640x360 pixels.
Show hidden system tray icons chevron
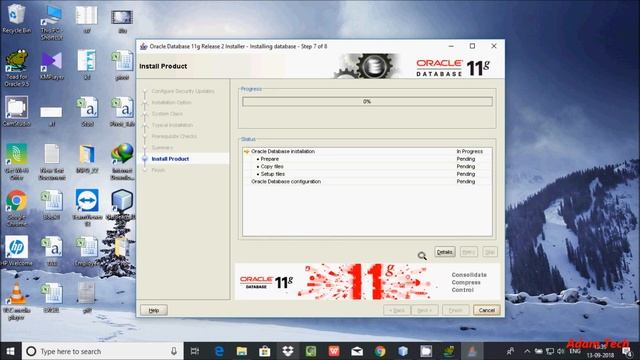[527, 351]
